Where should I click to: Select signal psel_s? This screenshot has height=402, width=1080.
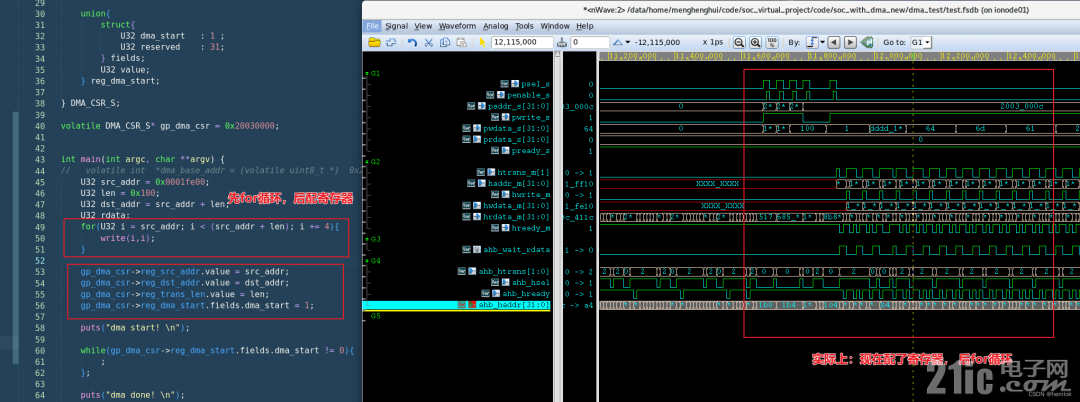[x=535, y=84]
